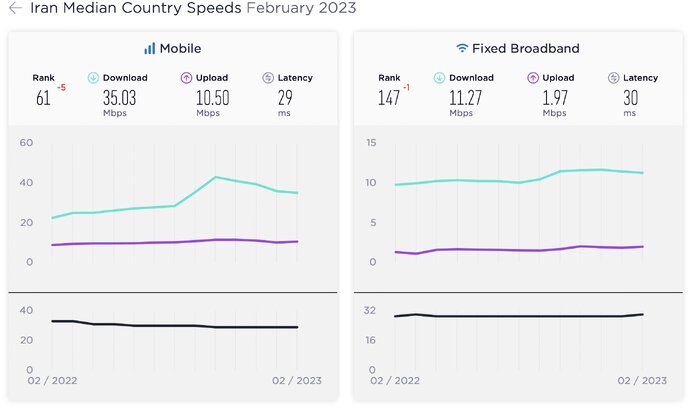Click the back arrow beside Iran title
Screen dimensions: 700x408
click(x=15, y=9)
